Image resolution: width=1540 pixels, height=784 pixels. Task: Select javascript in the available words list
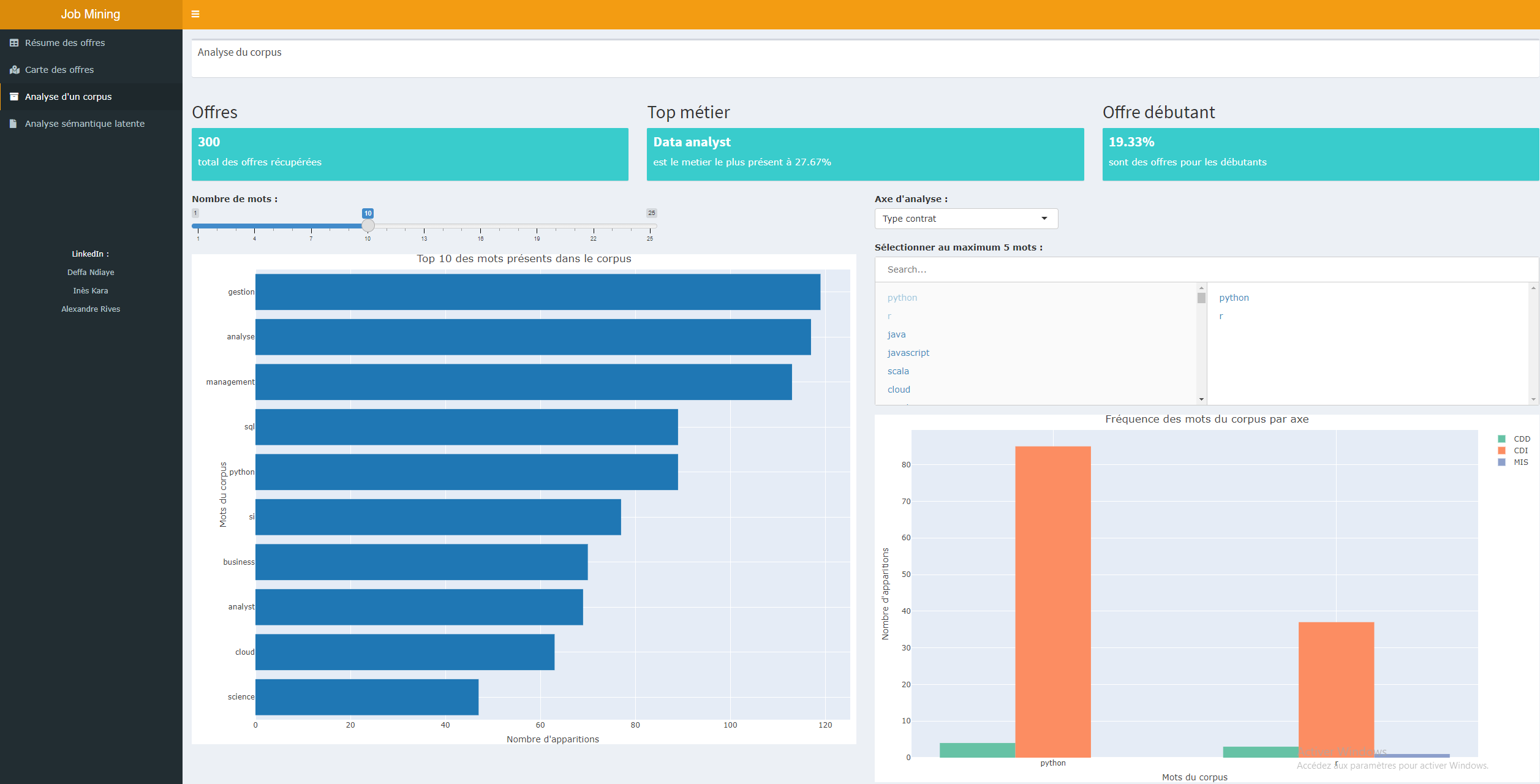(x=908, y=353)
